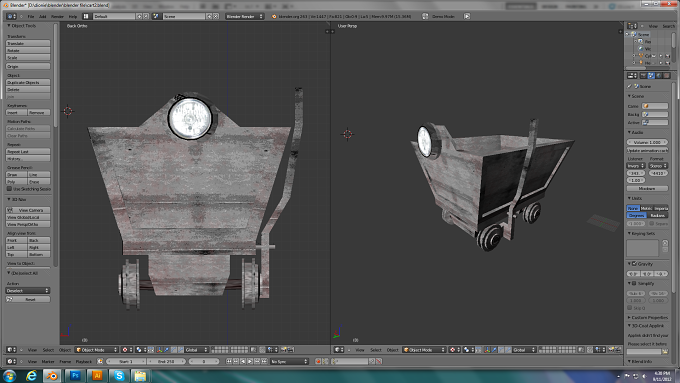Toggle the Simplify checkbox

634,283
